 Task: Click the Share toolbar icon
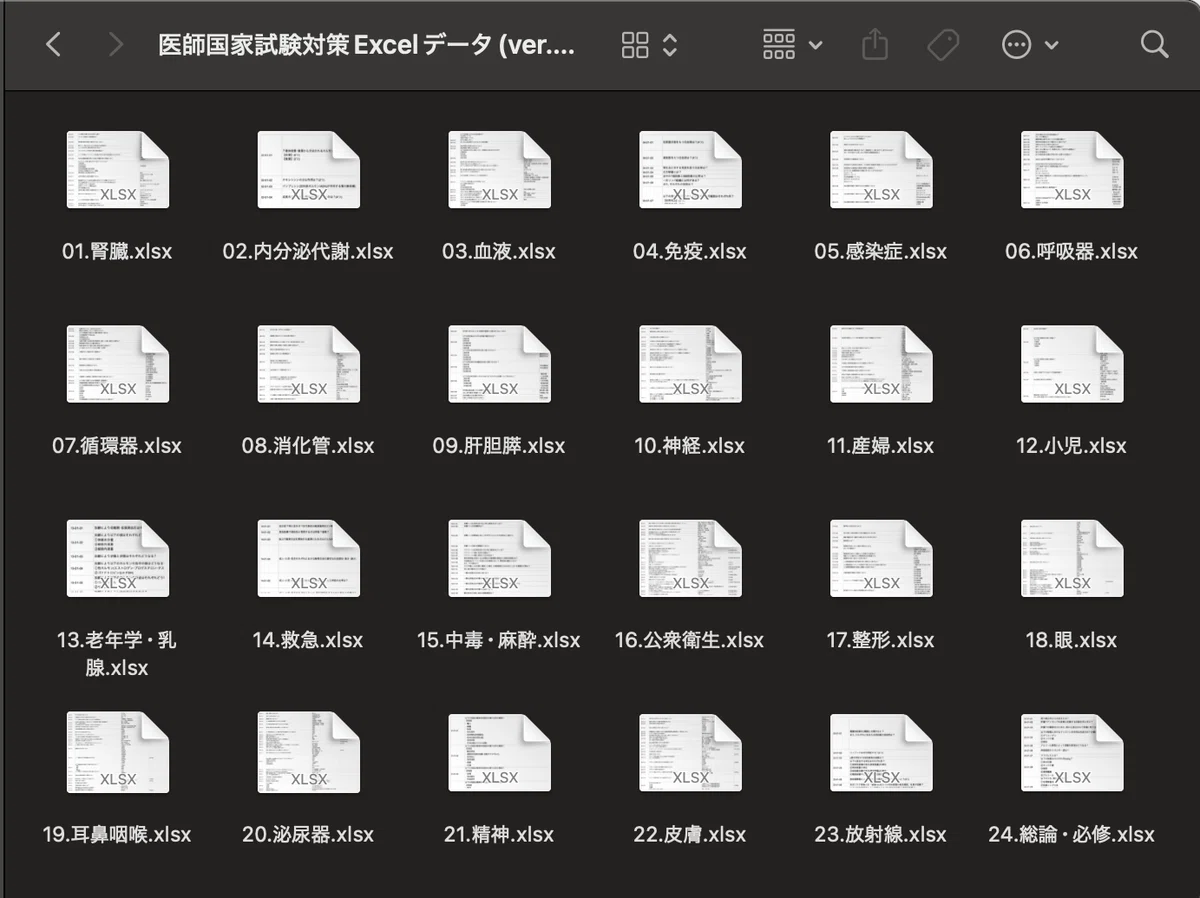tap(874, 44)
